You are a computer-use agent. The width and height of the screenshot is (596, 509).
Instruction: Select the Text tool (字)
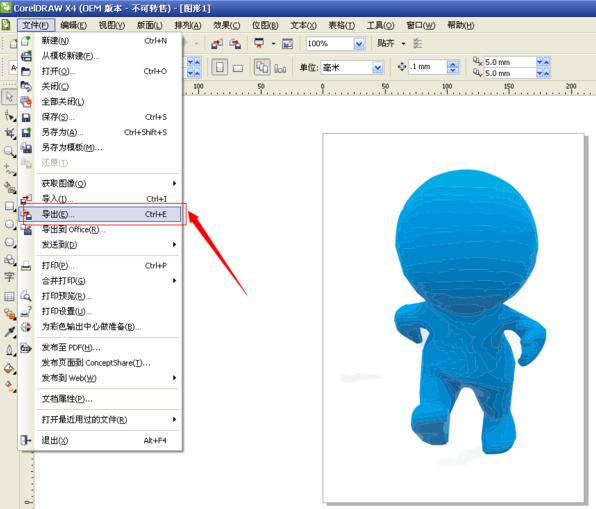[9, 277]
